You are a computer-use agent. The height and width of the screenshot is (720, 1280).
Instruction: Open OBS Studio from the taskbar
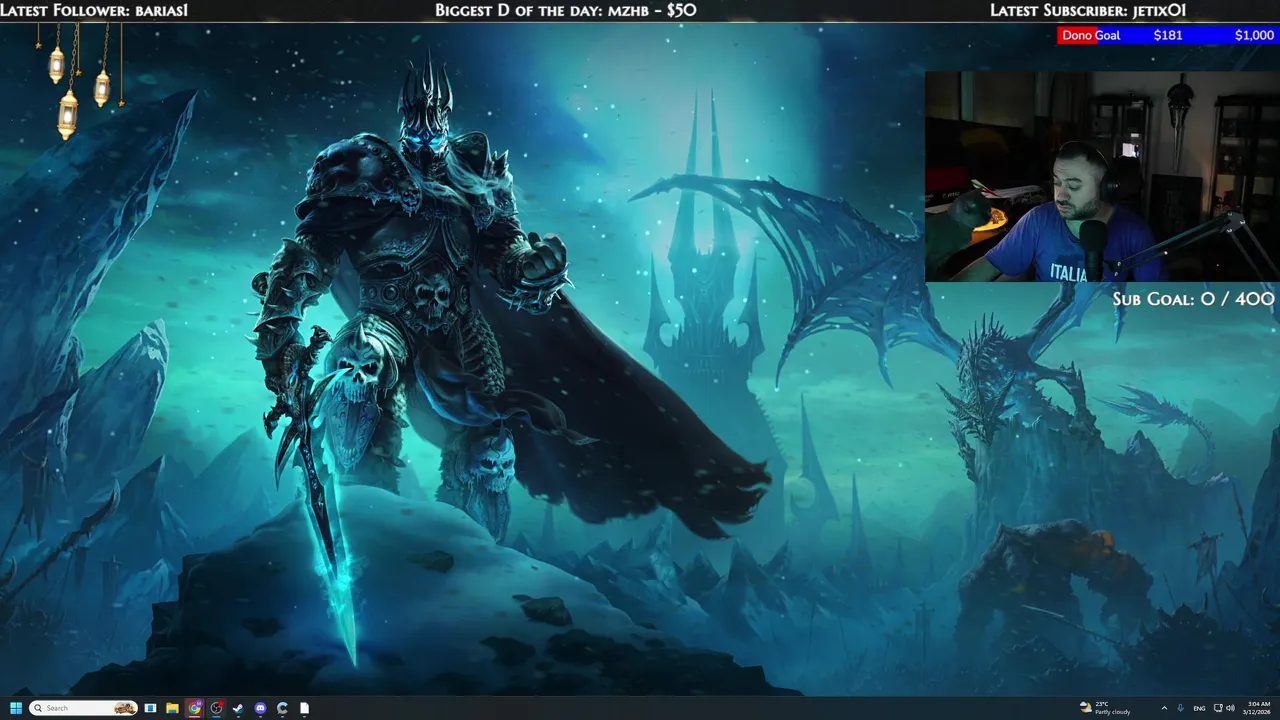point(216,708)
